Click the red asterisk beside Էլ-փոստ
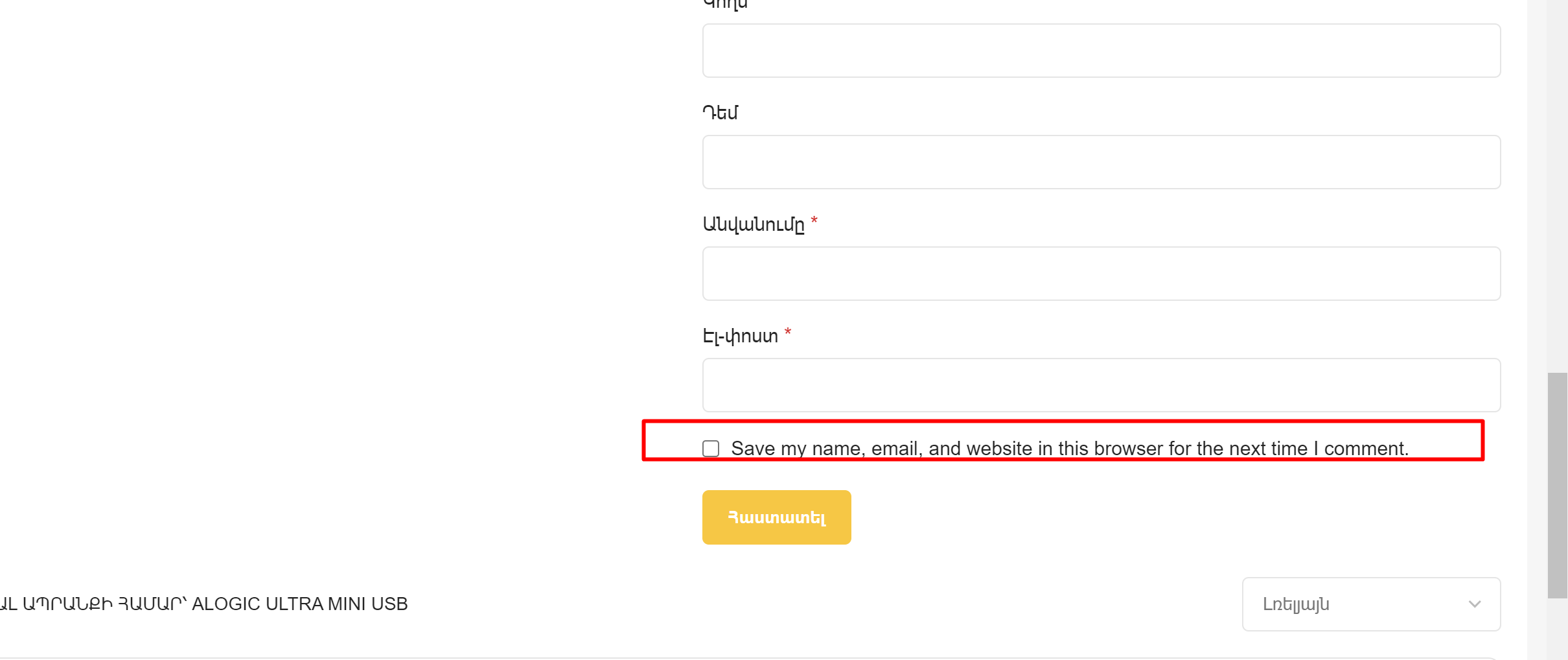Screen dimensions: 1568x660 788,333
